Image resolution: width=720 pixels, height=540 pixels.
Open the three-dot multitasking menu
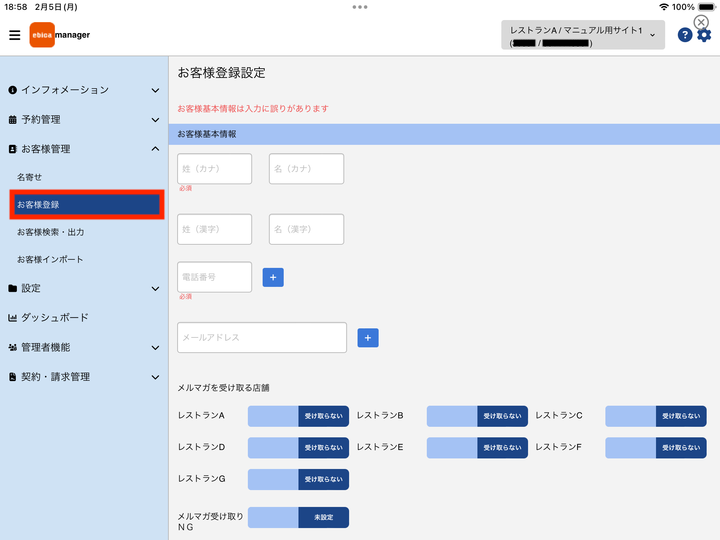tap(360, 7)
